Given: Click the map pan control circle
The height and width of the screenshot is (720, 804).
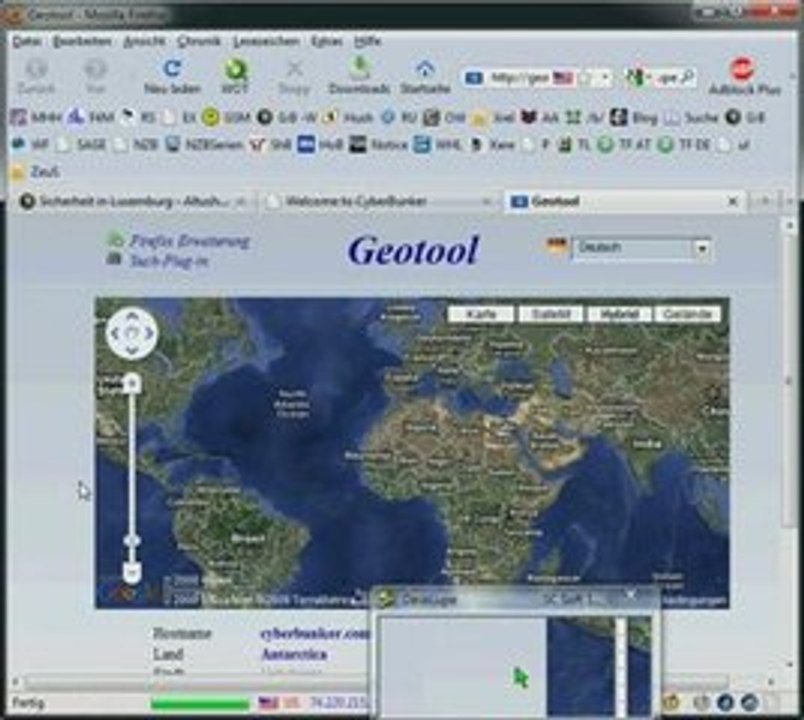Looking at the screenshot, I should pos(132,333).
